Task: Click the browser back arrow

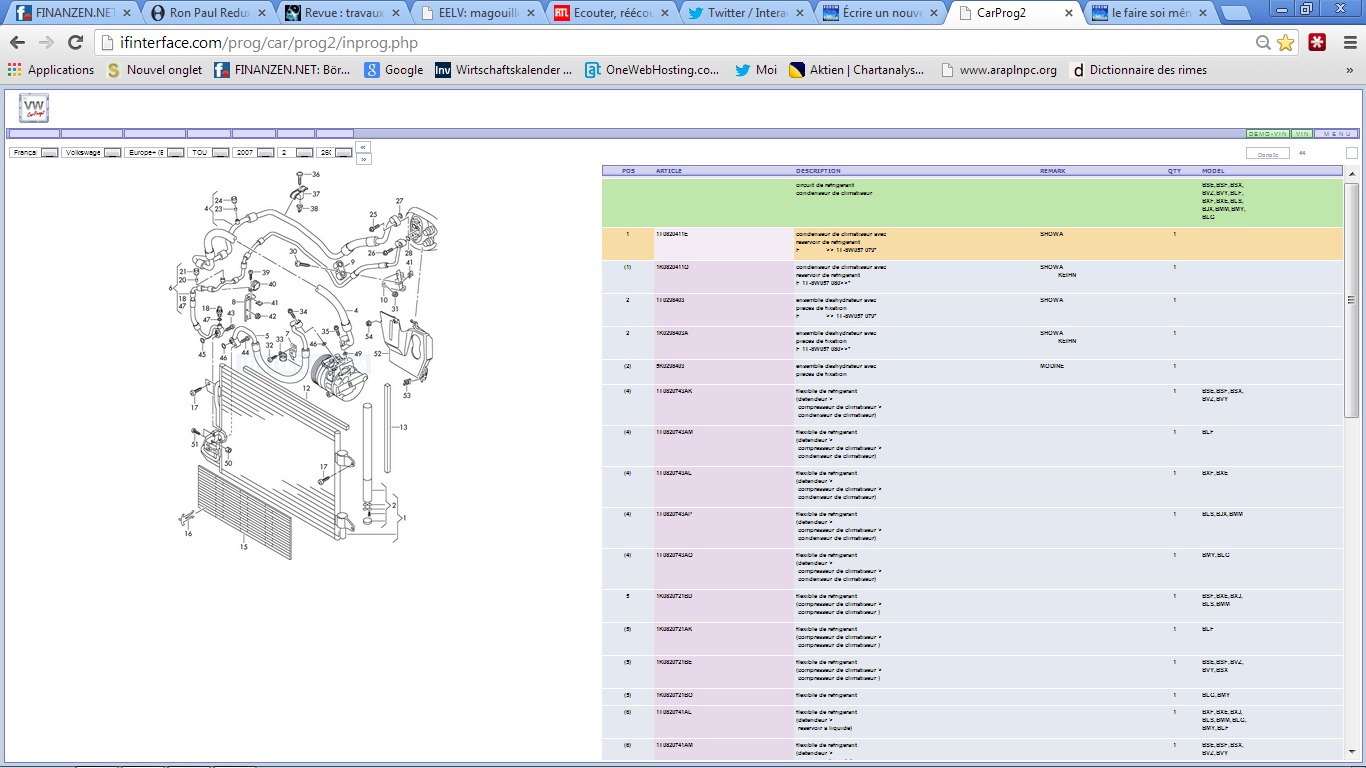Action: pos(17,43)
